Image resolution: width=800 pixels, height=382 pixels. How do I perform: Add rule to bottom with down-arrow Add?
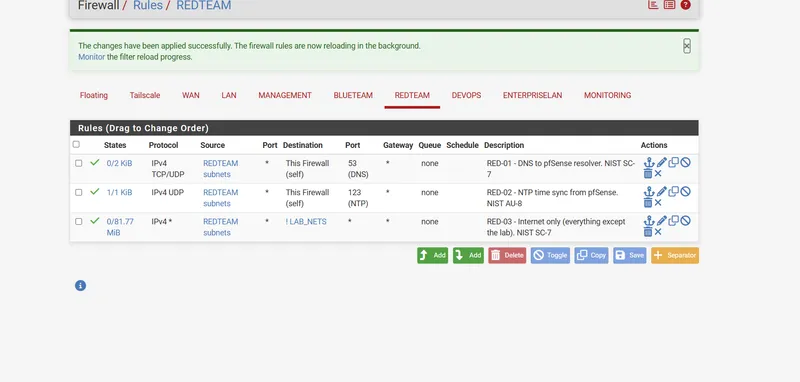pos(468,256)
